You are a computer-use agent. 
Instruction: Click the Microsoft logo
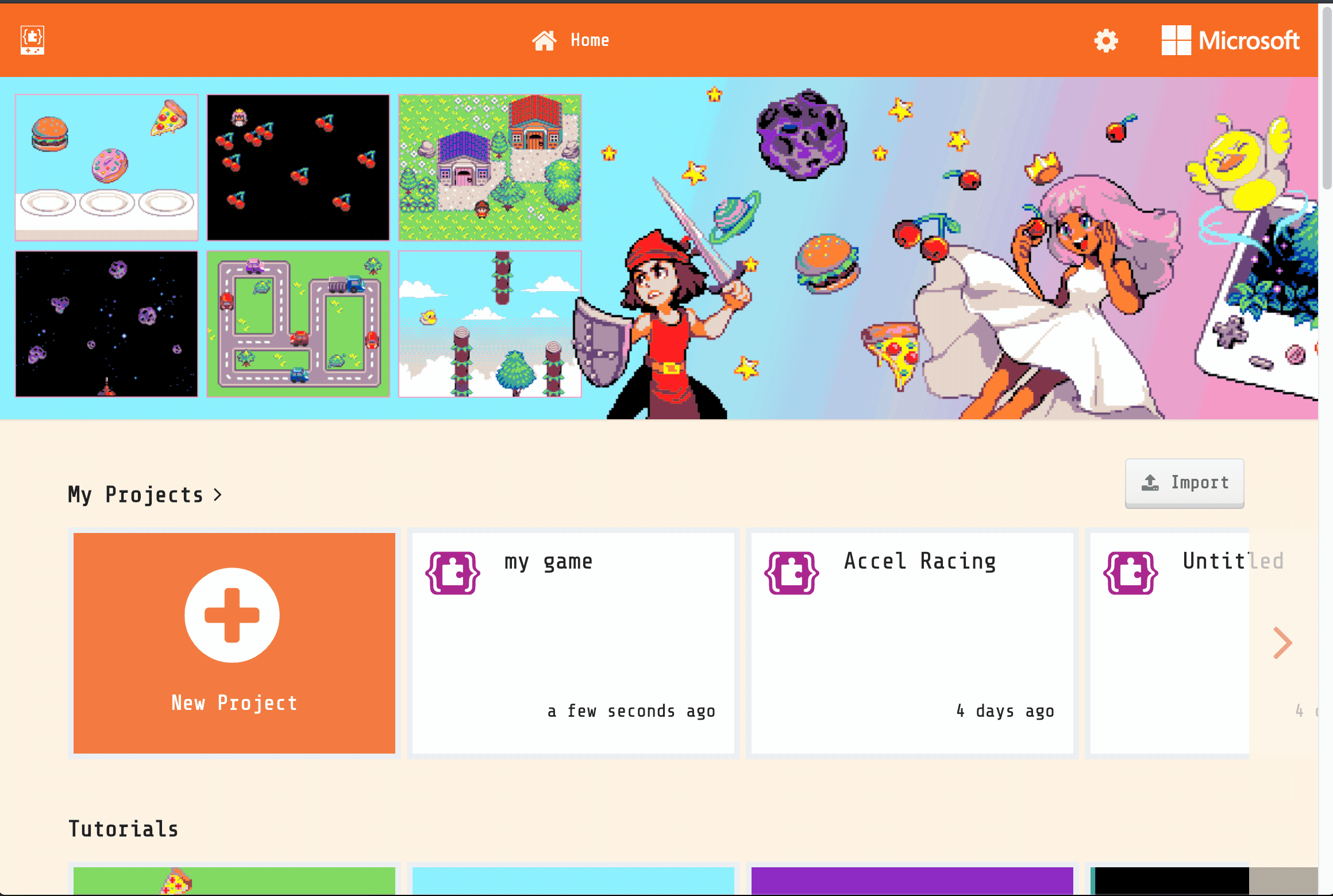[x=1230, y=40]
